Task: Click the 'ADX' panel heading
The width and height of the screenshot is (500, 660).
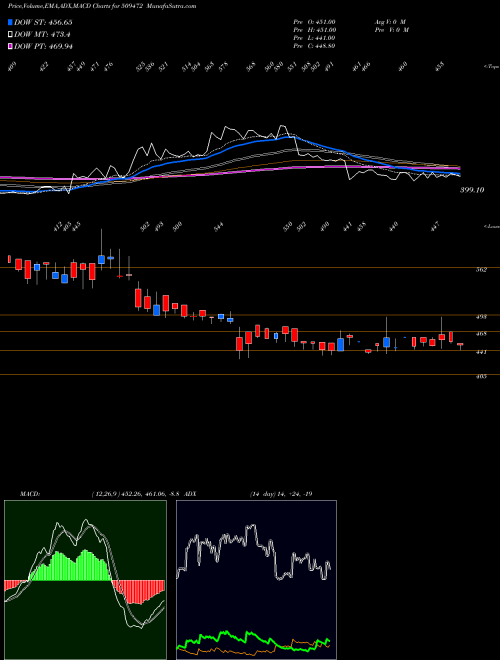Action: pyautogui.click(x=190, y=493)
